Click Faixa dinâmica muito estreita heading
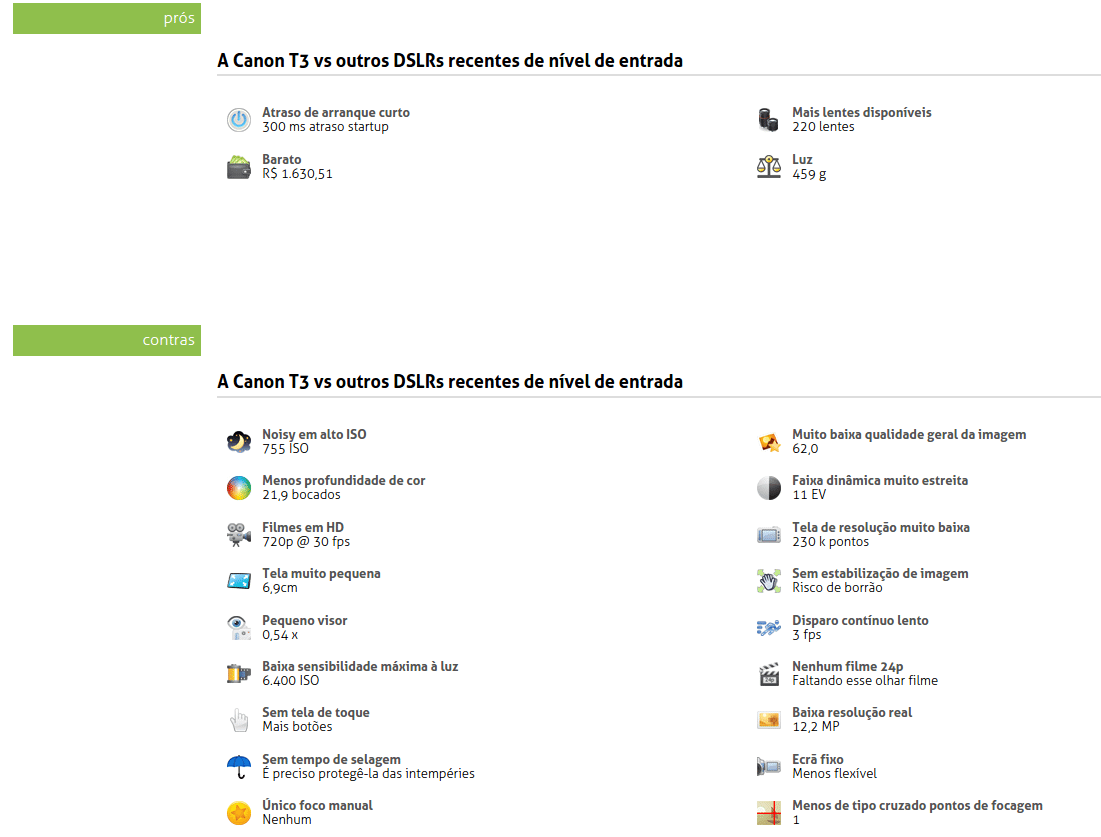The image size is (1101, 837). (x=880, y=481)
